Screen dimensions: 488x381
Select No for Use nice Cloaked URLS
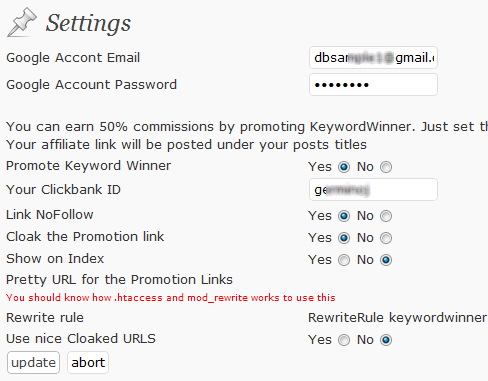click(x=386, y=340)
